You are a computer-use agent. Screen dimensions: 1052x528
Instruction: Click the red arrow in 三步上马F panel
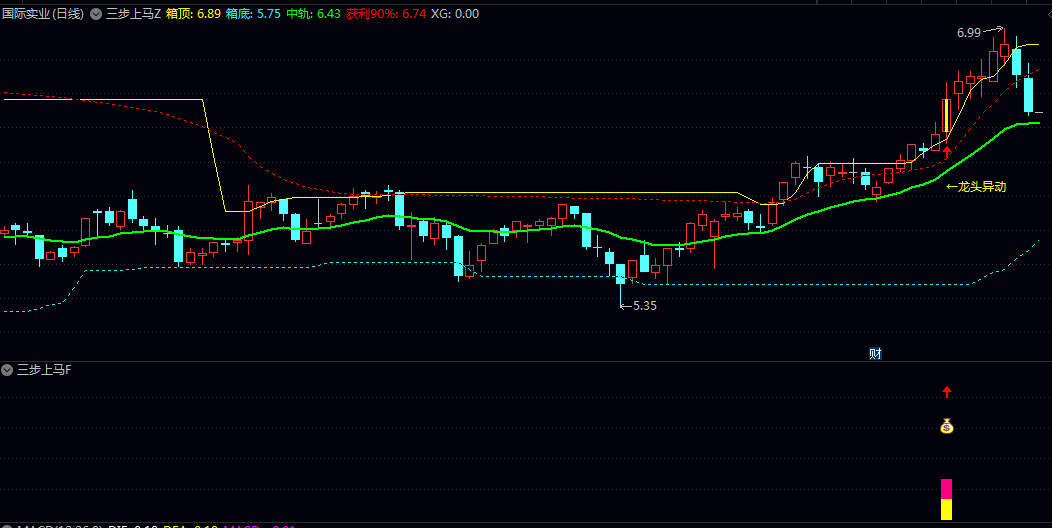tap(947, 392)
